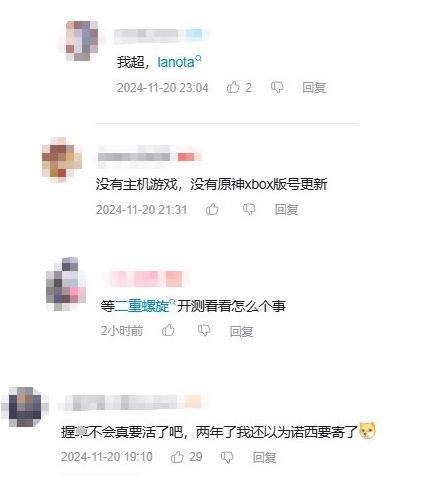
Task: Open avatar of the lanota commenter
Action: [x=82, y=41]
